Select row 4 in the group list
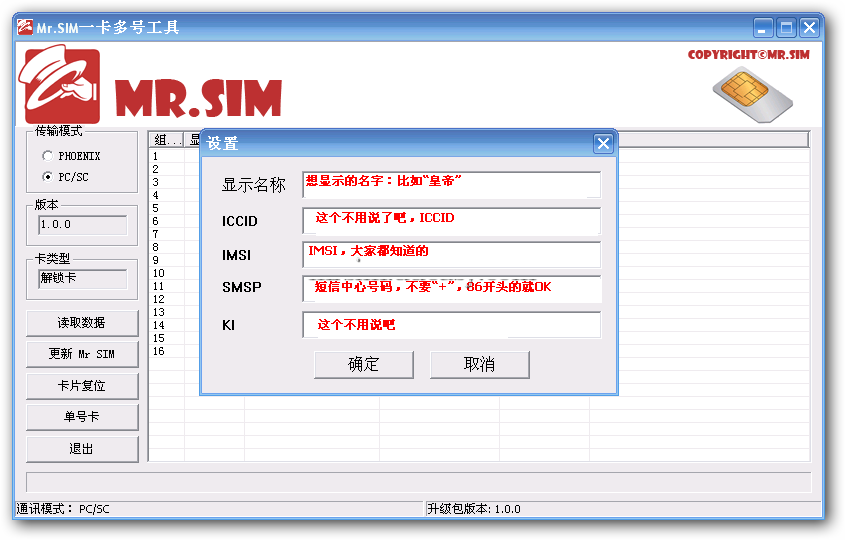This screenshot has width=845, height=540. point(155,195)
